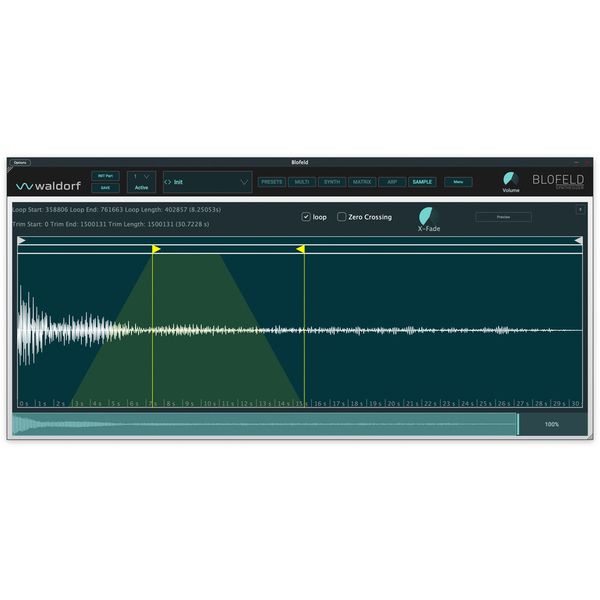Click the 20 s mark on time ruler

pos(394,404)
